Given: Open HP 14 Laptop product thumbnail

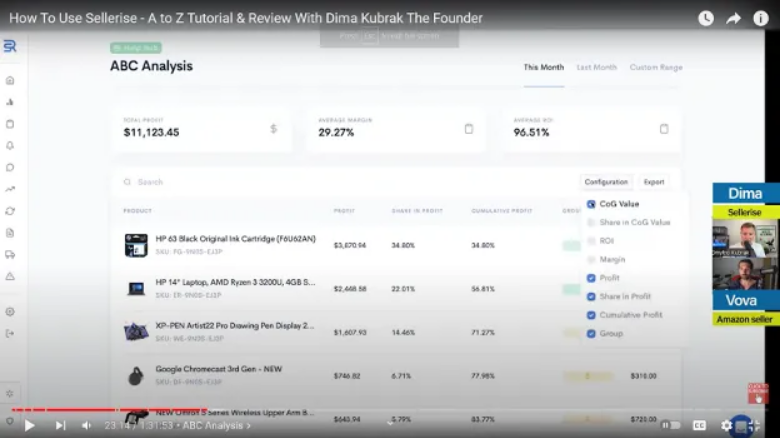Looking at the screenshot, I should click(136, 289).
